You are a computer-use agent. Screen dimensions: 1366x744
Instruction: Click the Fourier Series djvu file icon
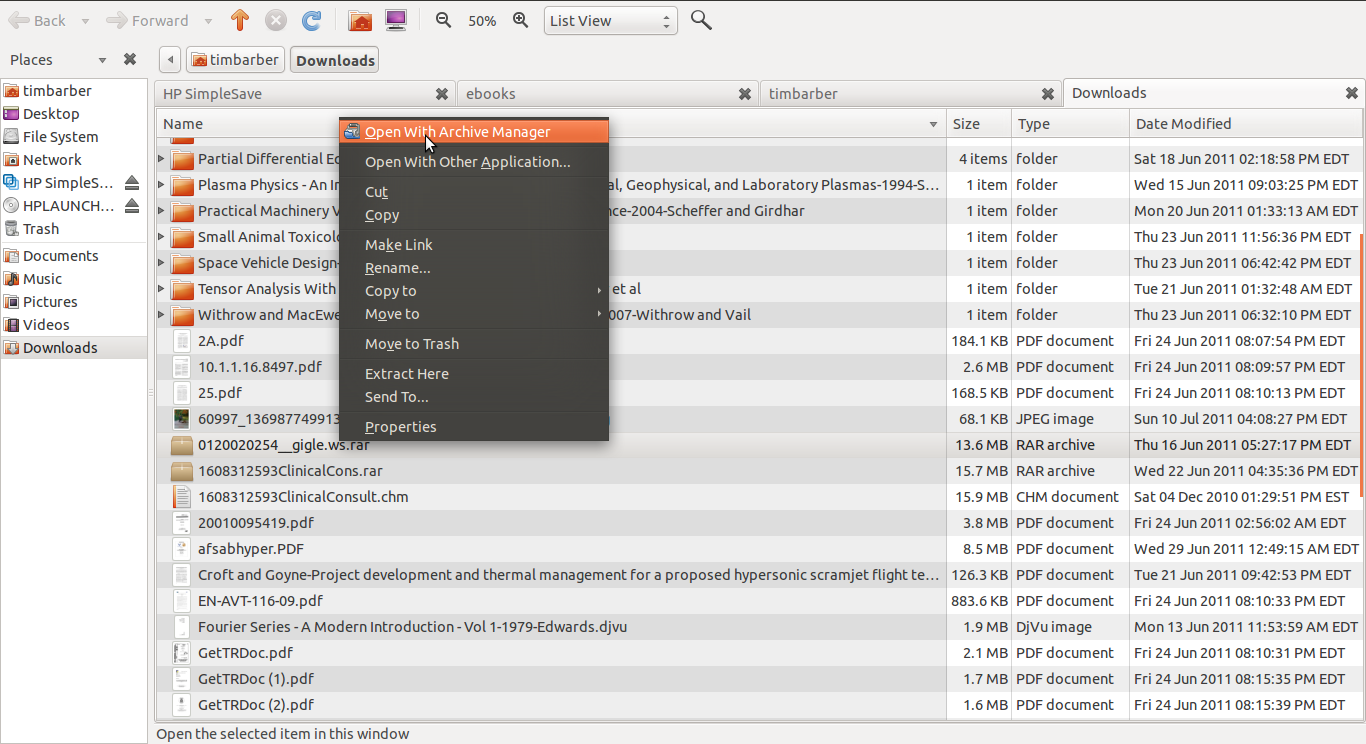pyautogui.click(x=181, y=627)
